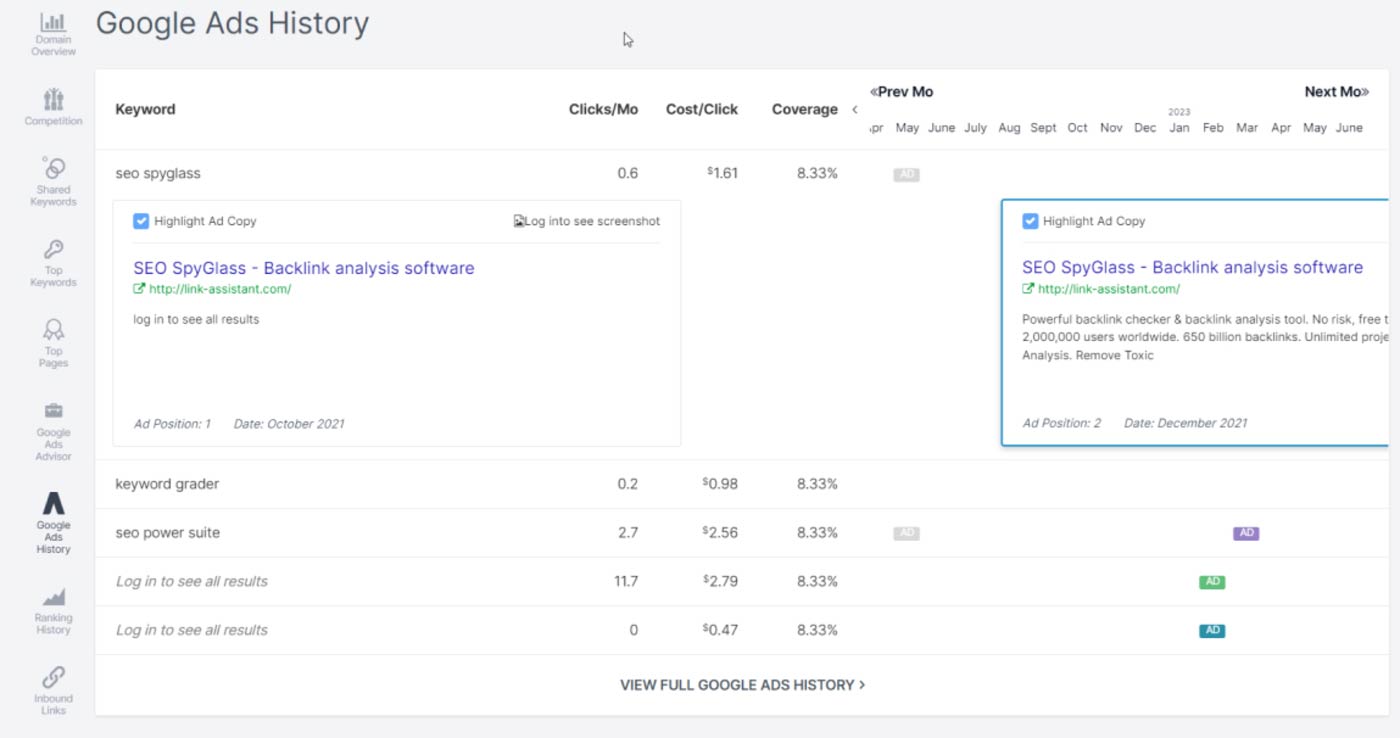Click the Google Ads History page heading
Image resolution: width=1400 pixels, height=738 pixels.
point(232,23)
